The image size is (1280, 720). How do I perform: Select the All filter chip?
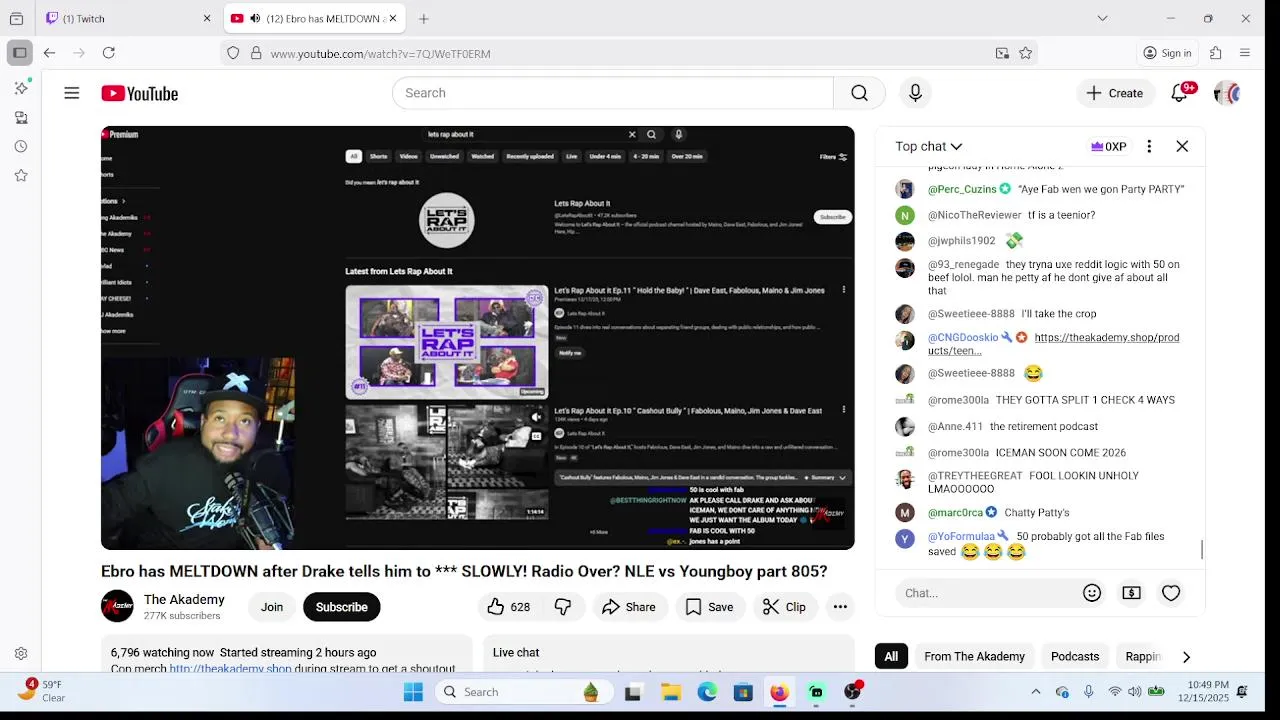pyautogui.click(x=891, y=657)
